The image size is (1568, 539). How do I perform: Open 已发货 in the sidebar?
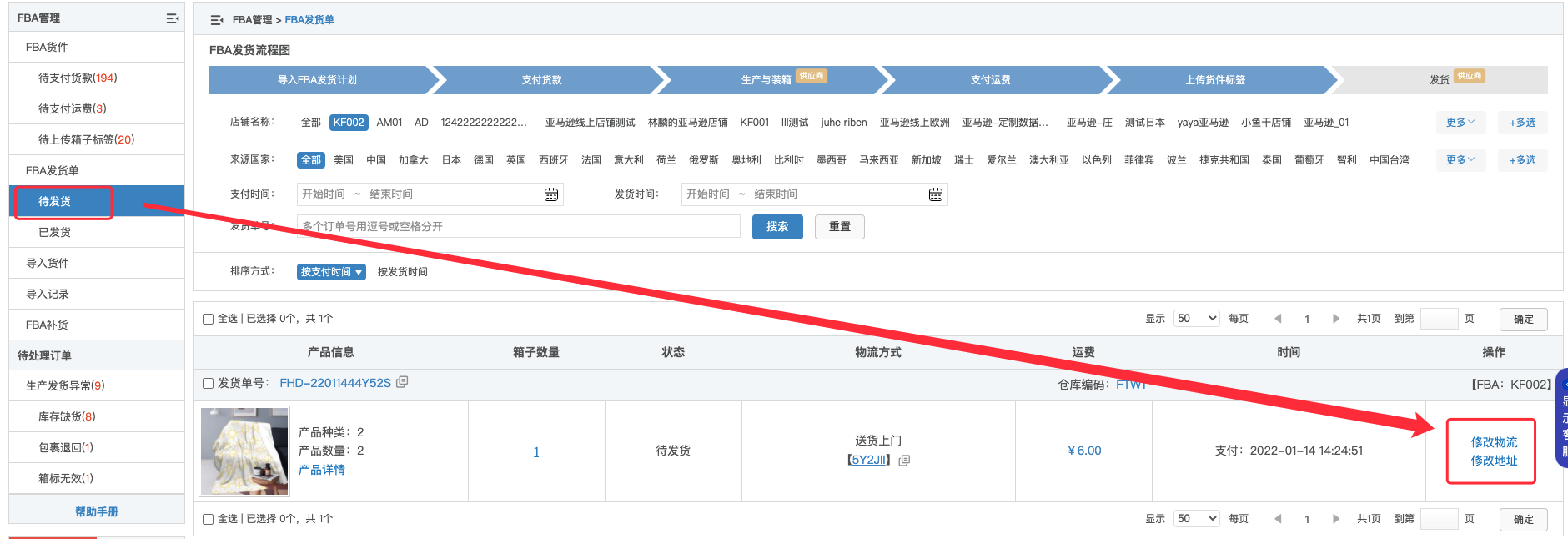point(55,233)
